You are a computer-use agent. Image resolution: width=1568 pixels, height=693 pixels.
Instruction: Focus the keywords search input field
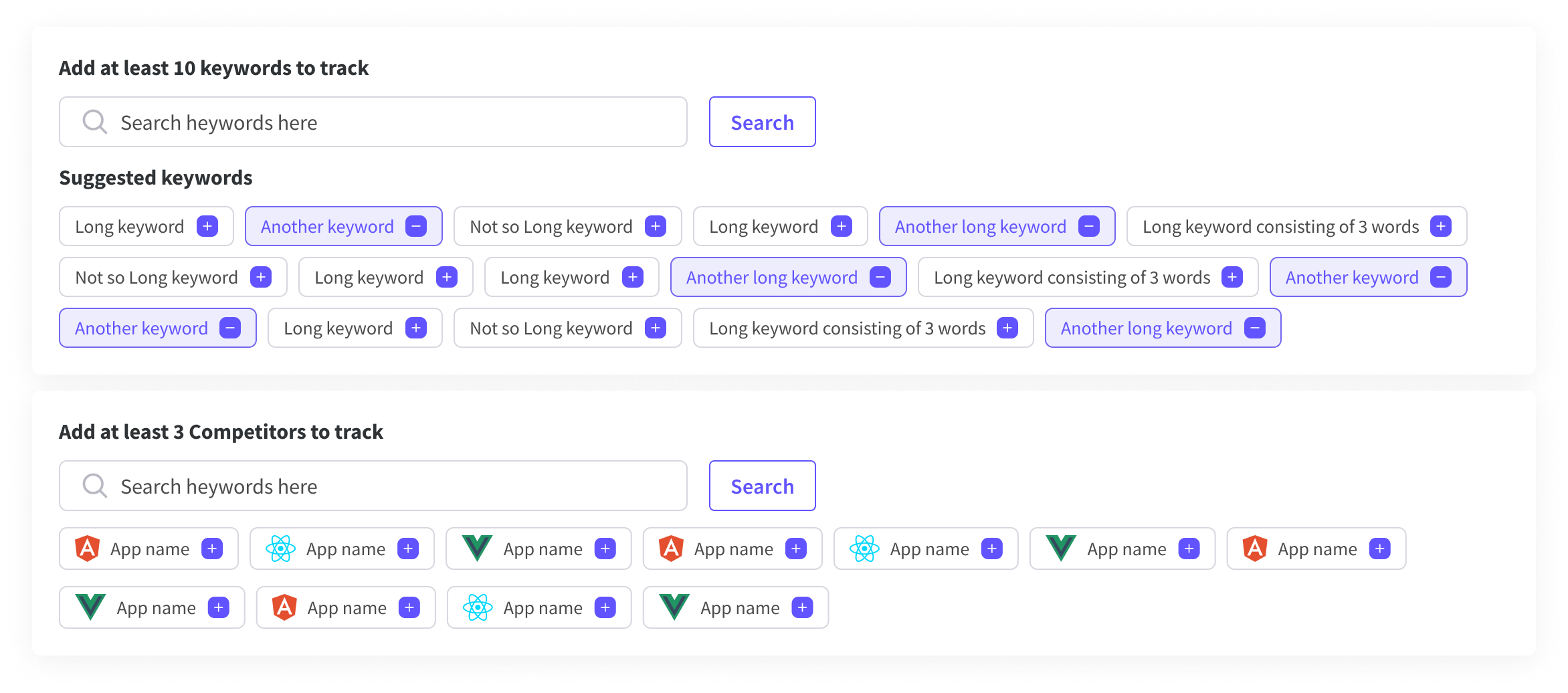coord(401,122)
